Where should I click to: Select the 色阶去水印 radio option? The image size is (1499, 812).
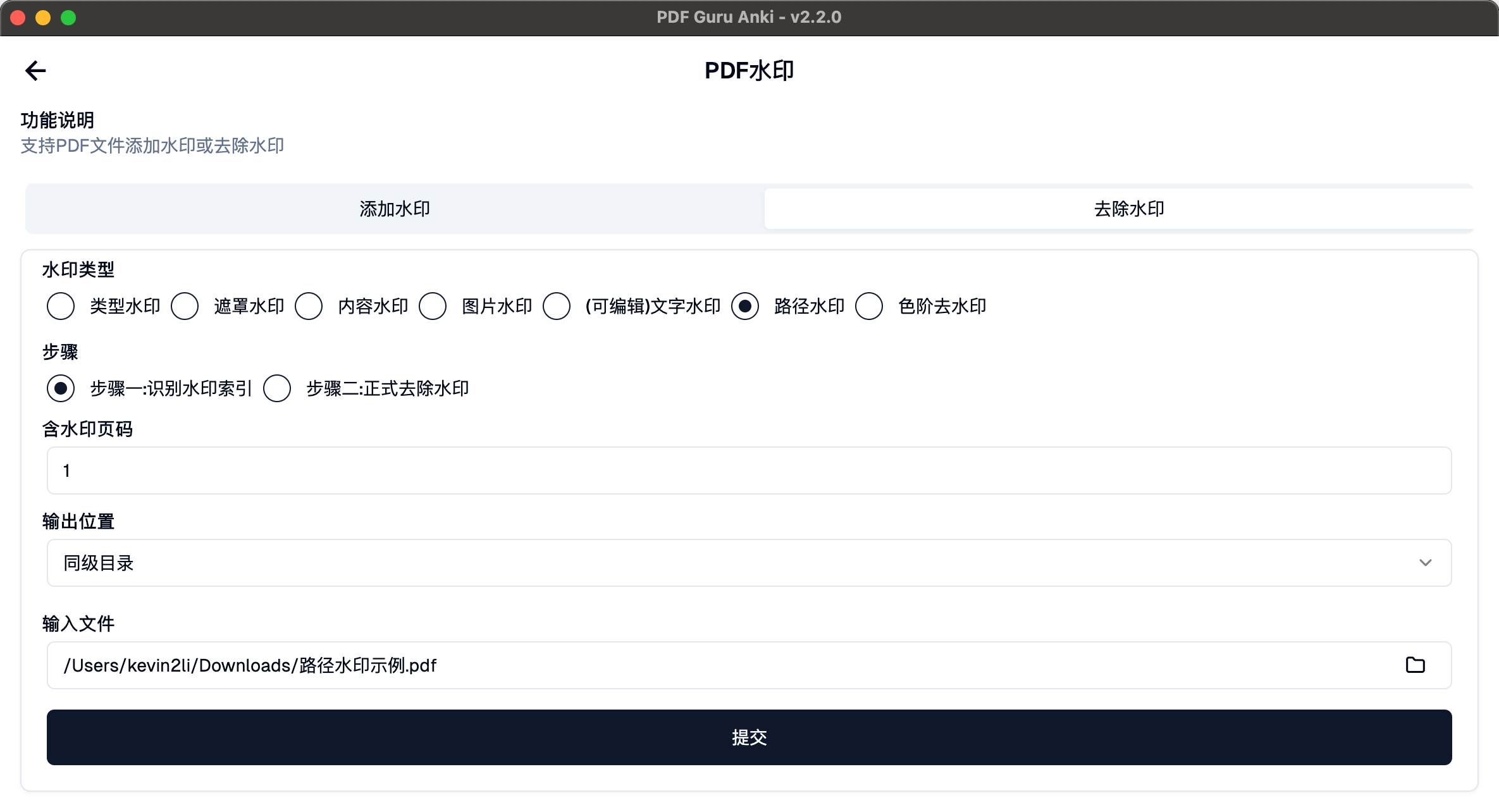(x=869, y=306)
